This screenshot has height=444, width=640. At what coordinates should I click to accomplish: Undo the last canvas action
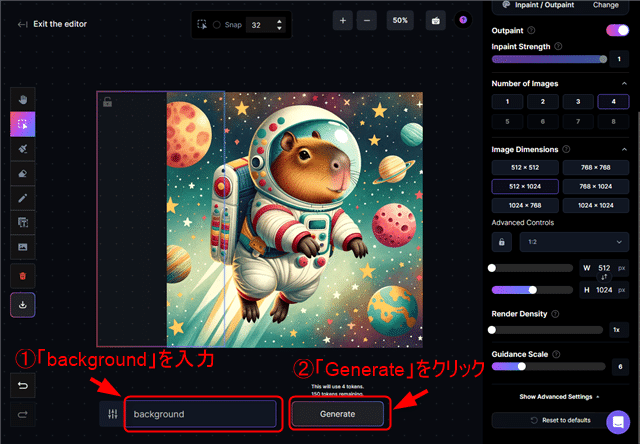pos(23,386)
